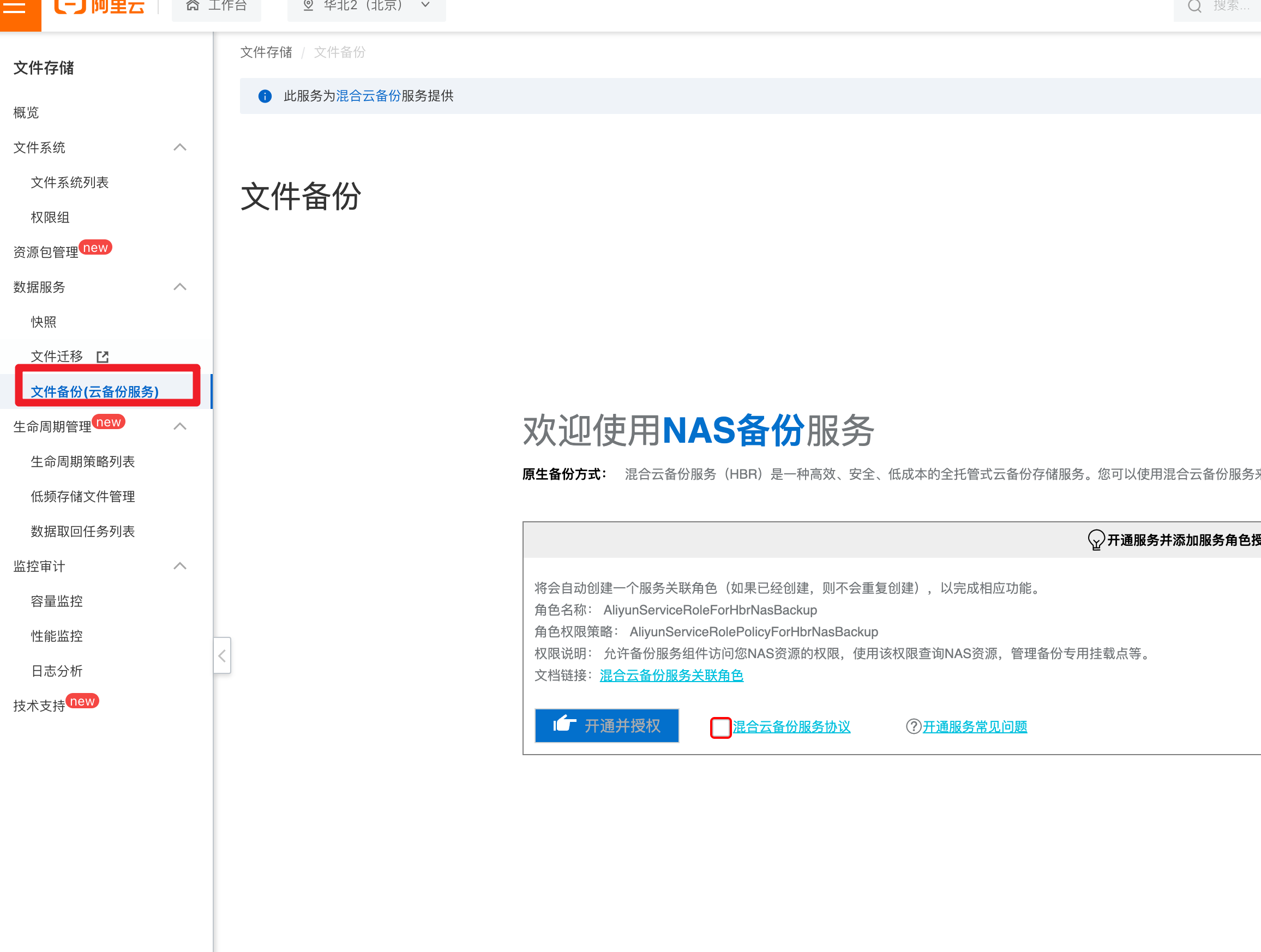The image size is (1261, 952).
Task: Collapse the 生命周期管理 section chevron
Action: pyautogui.click(x=180, y=426)
